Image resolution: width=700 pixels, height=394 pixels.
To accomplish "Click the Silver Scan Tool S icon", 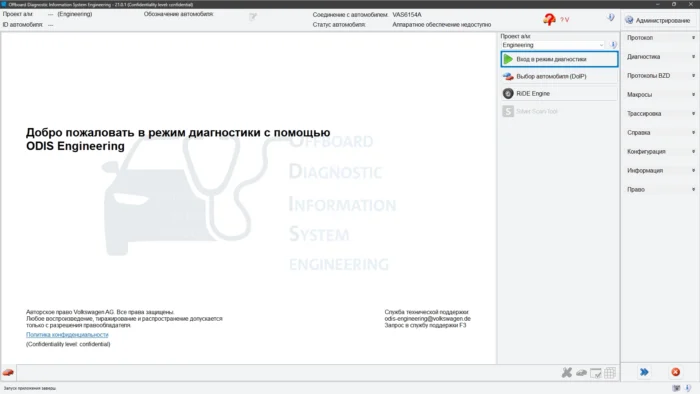I will pos(508,111).
